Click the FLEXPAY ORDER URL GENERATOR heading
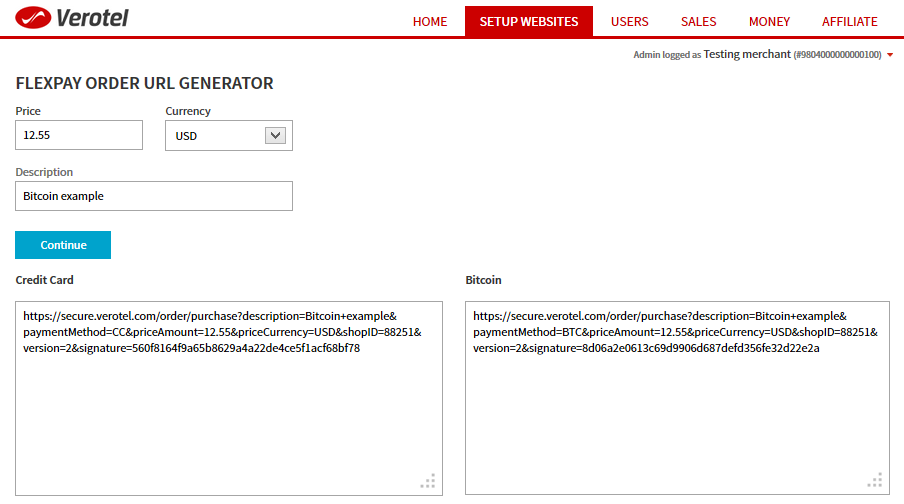The width and height of the screenshot is (904, 504). pos(145,83)
